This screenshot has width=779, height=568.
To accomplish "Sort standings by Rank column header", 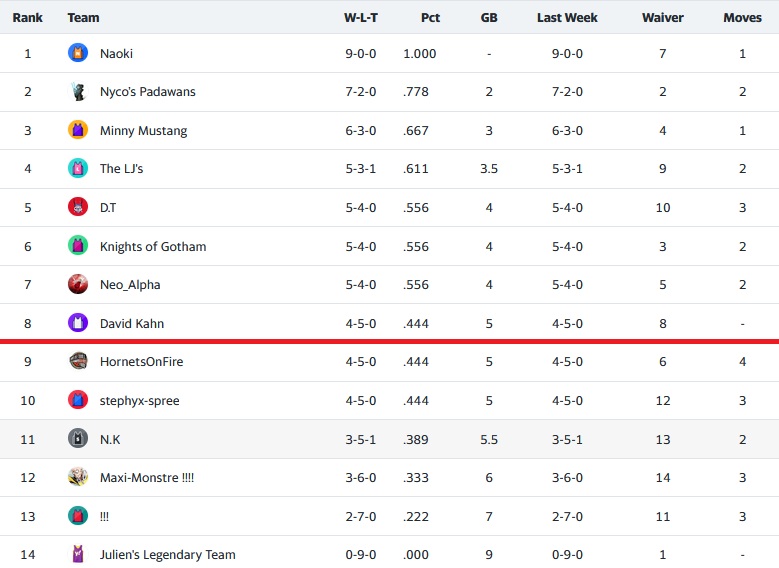I will 27,17.
